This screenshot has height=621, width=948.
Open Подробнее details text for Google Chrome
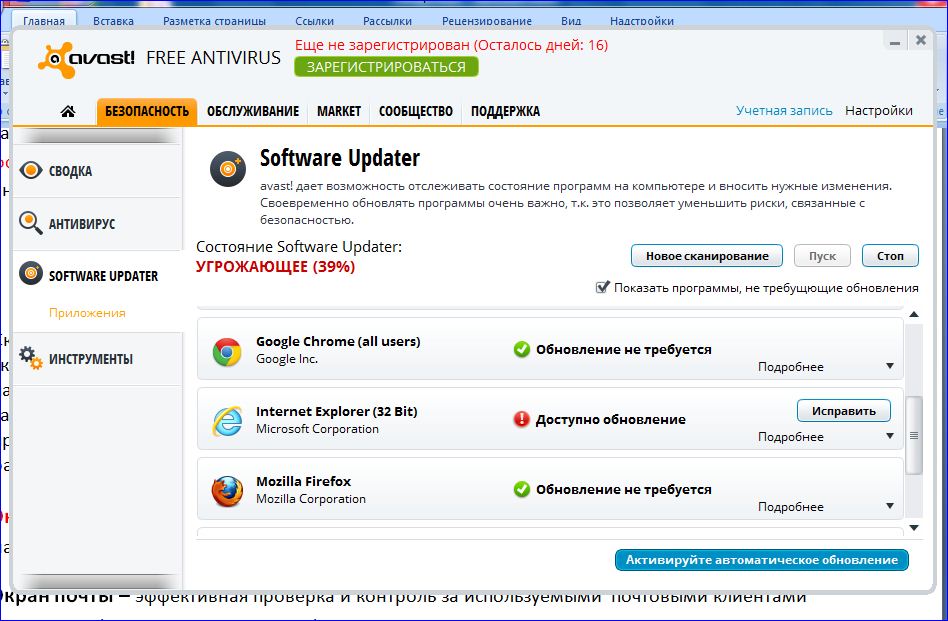(x=791, y=367)
